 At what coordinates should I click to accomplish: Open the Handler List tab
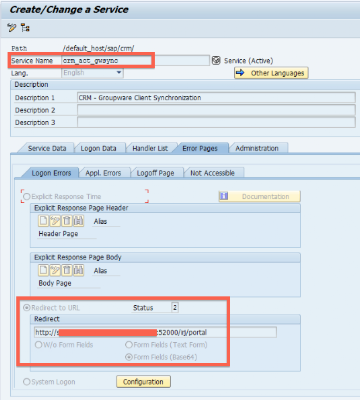150,148
